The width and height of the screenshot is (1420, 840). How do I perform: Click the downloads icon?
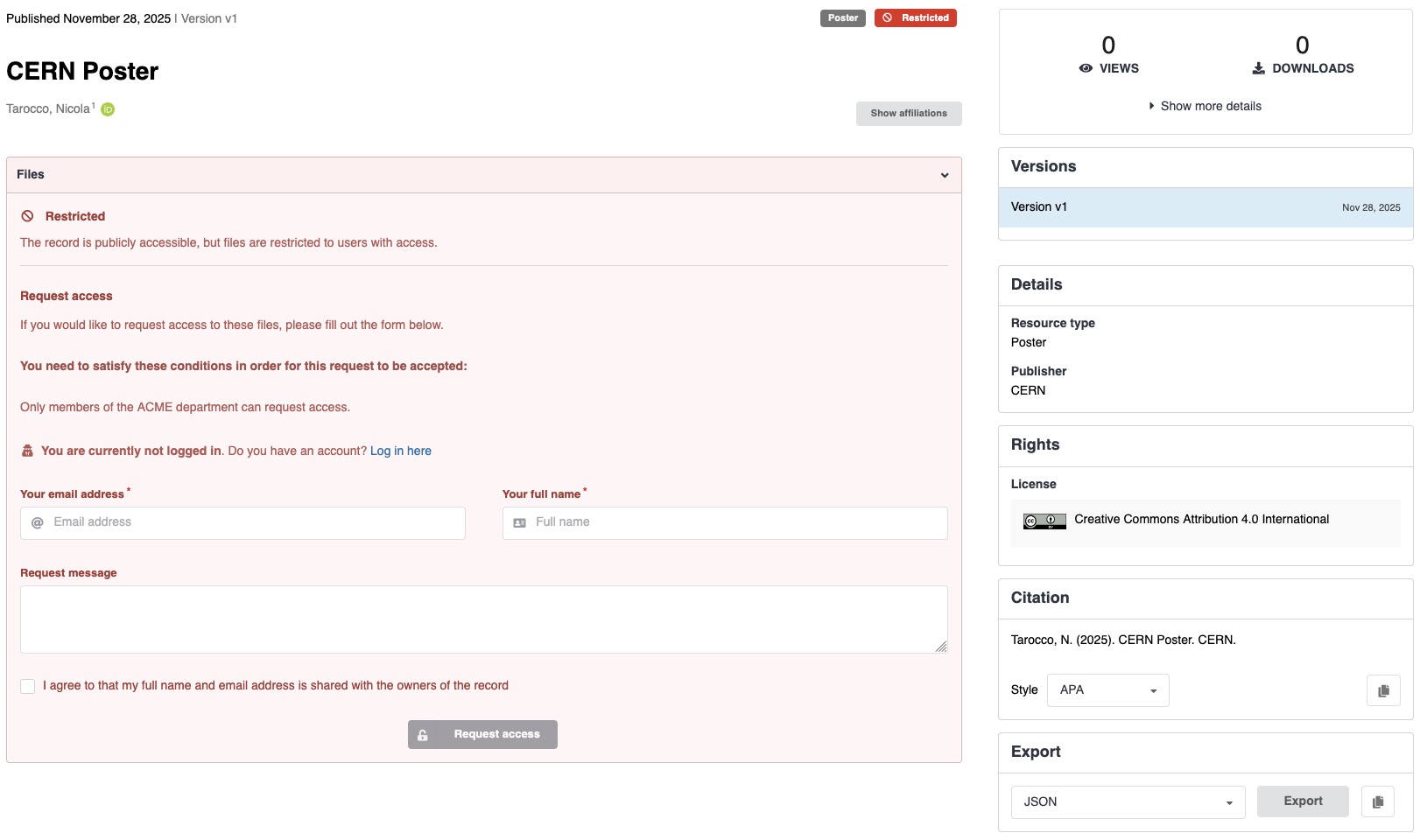coord(1258,67)
